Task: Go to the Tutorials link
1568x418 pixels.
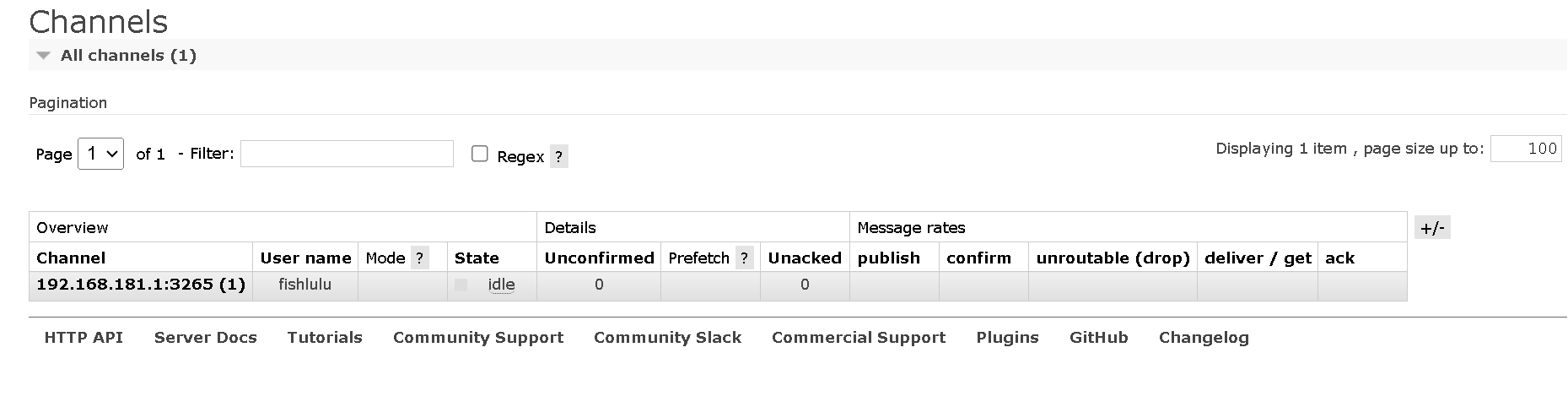Action: click(325, 338)
